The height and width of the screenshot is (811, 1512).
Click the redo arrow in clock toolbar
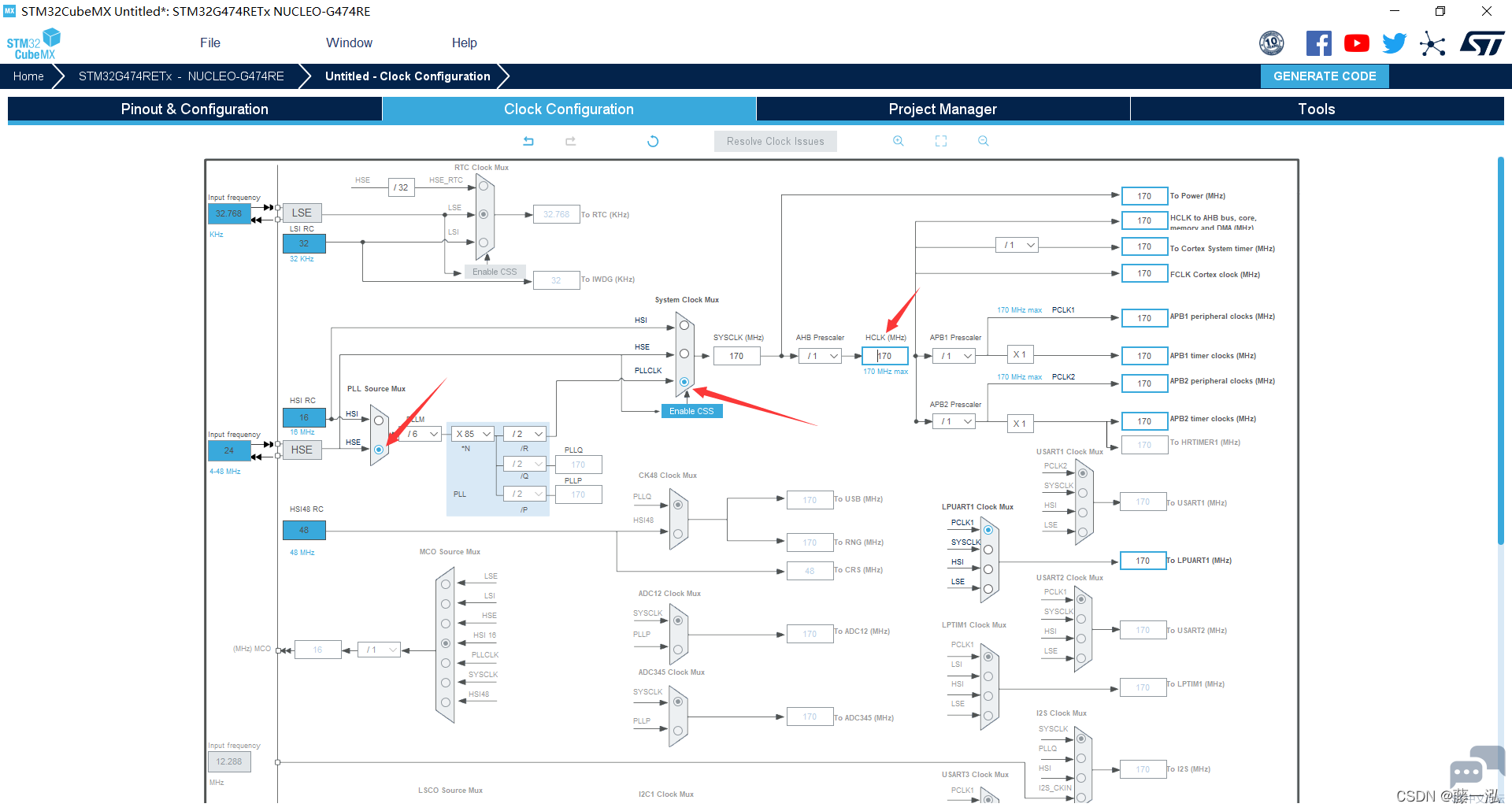pyautogui.click(x=571, y=141)
